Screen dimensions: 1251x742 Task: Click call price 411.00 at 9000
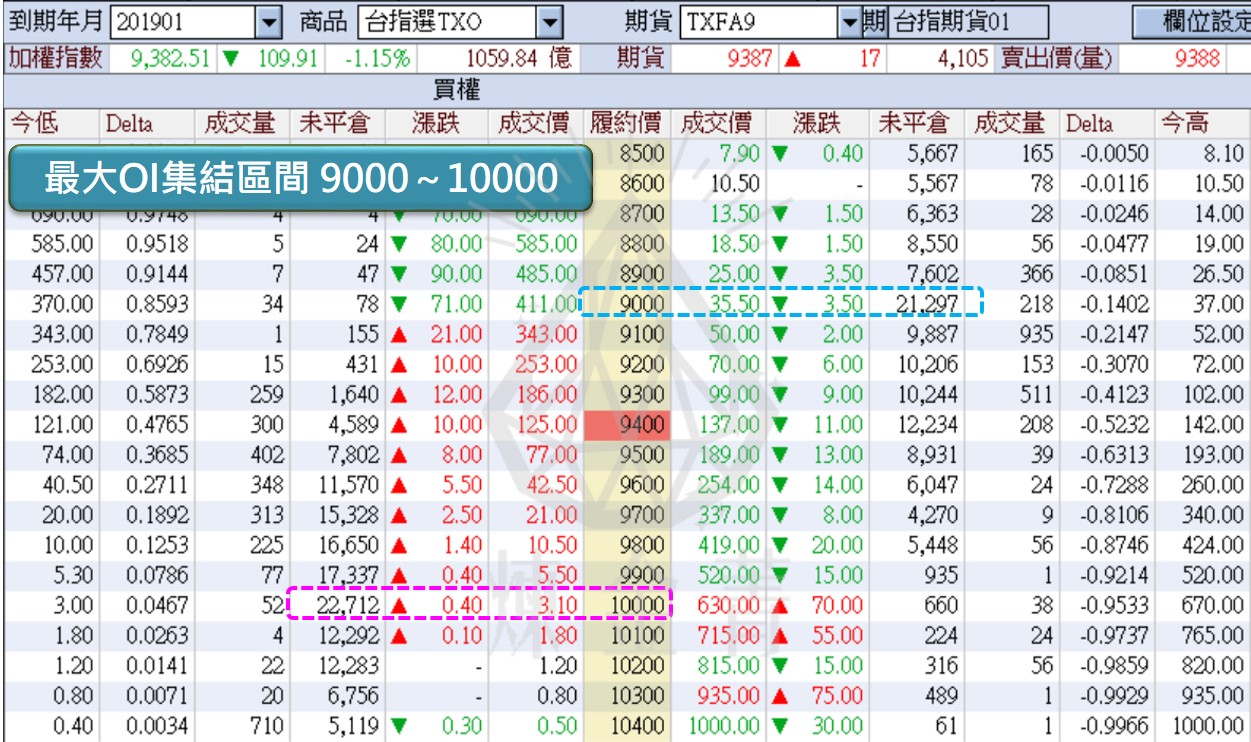(547, 304)
